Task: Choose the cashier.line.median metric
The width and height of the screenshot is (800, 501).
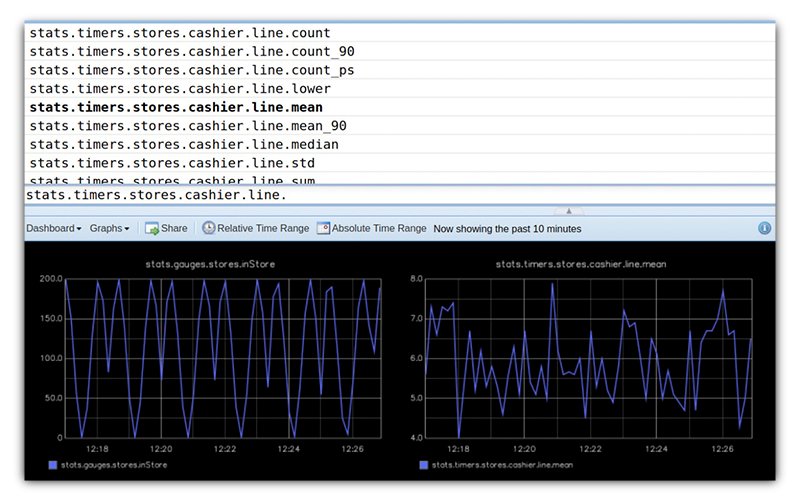Action: 183,144
